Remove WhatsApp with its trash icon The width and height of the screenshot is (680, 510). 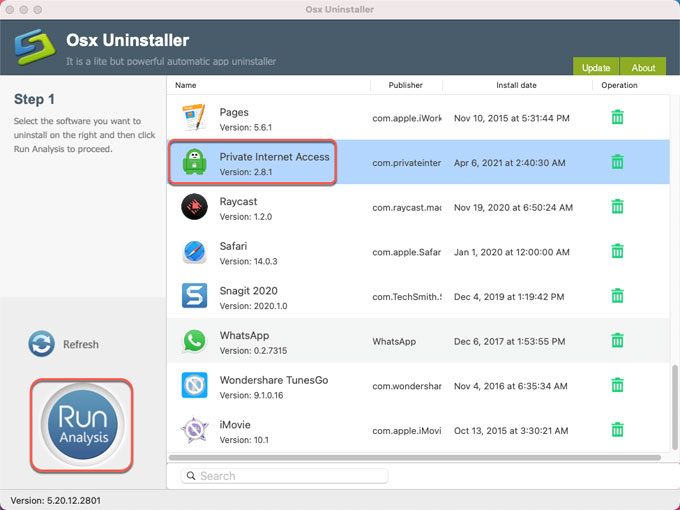[618, 340]
